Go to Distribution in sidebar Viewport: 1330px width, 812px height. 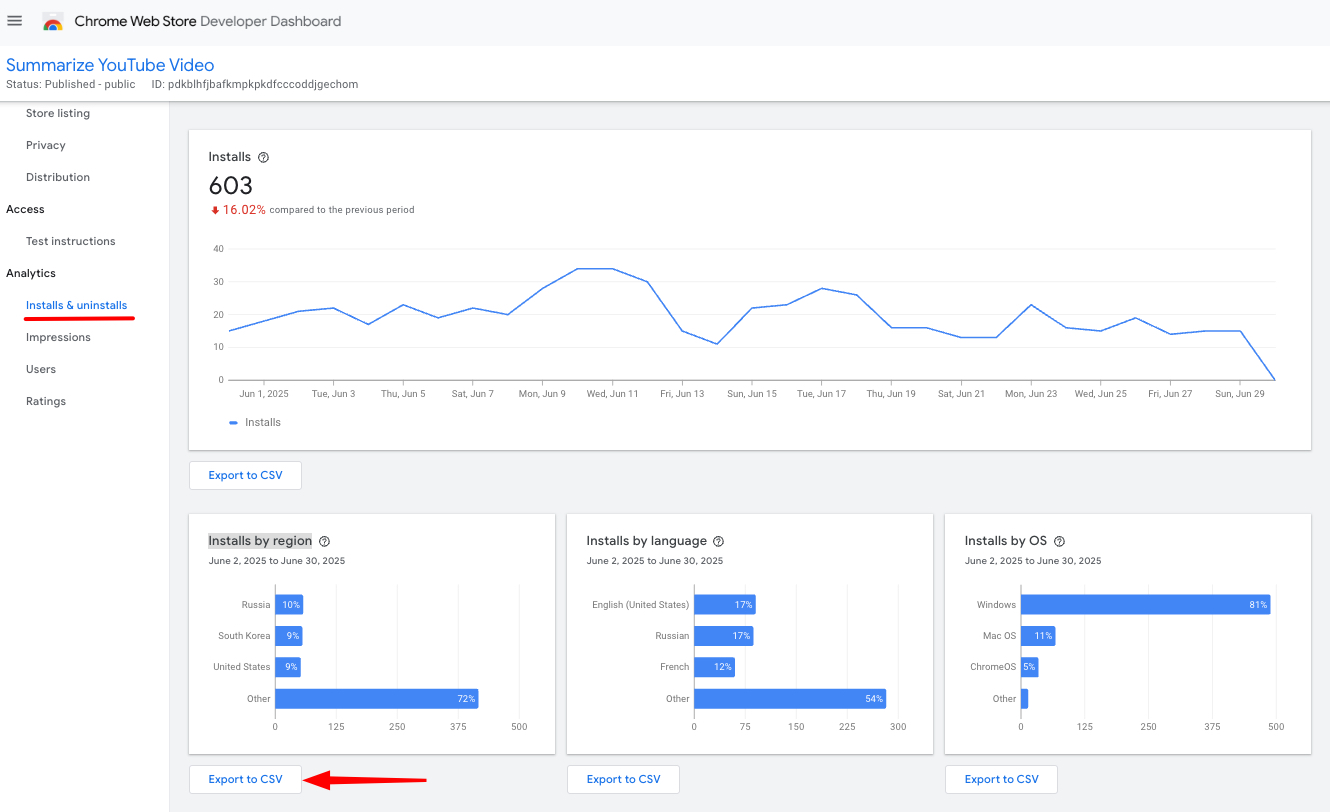58,177
